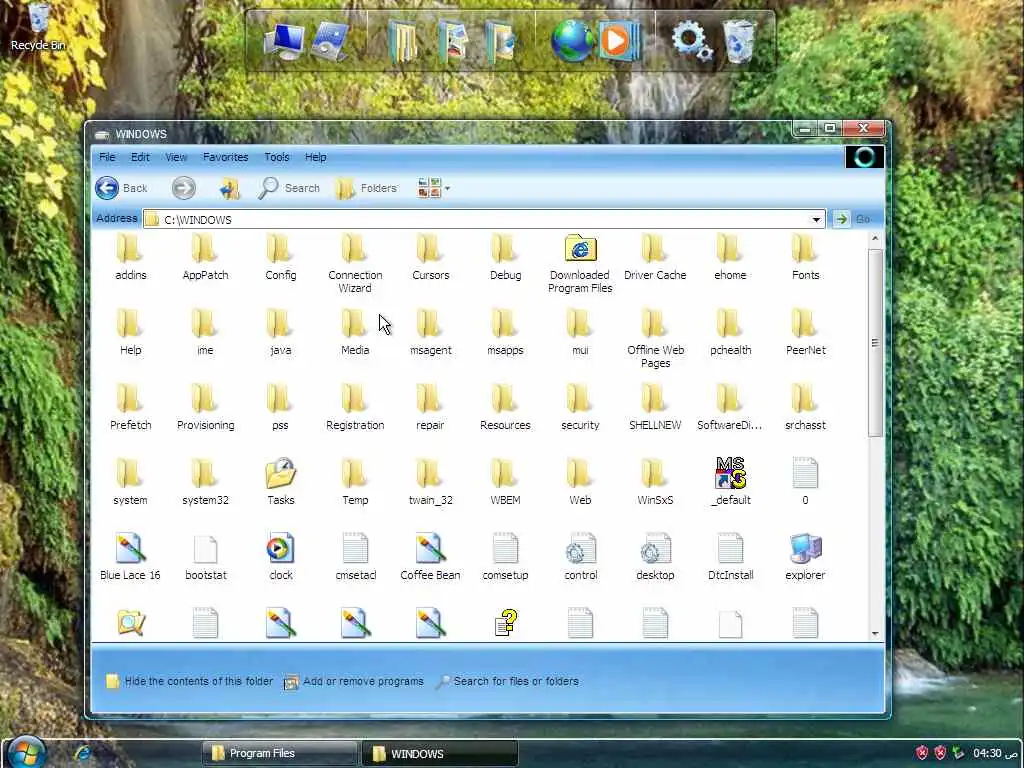Expand the Address bar dropdown arrow
The image size is (1024, 768).
816,219
